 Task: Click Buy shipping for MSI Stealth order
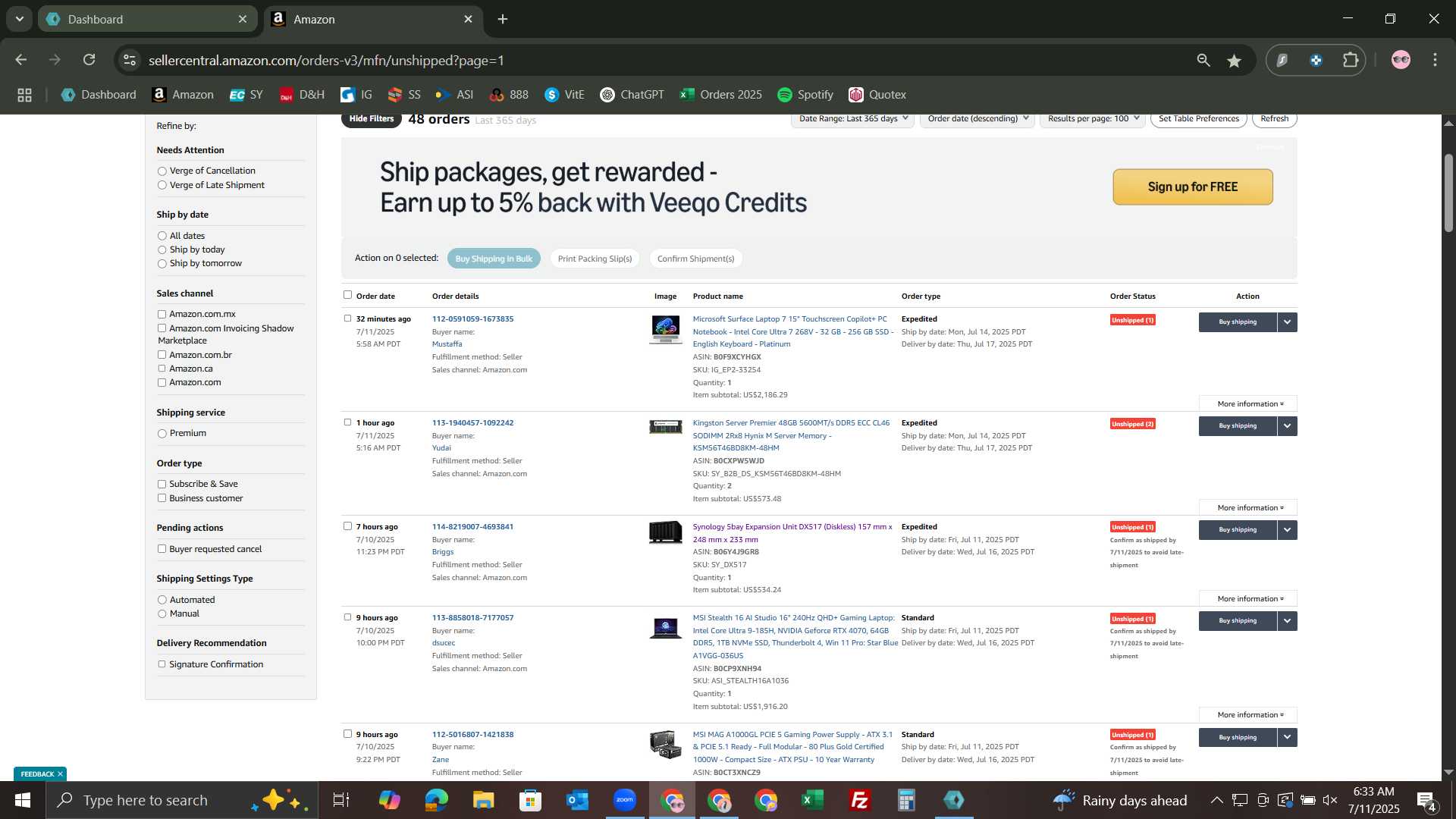1238,621
